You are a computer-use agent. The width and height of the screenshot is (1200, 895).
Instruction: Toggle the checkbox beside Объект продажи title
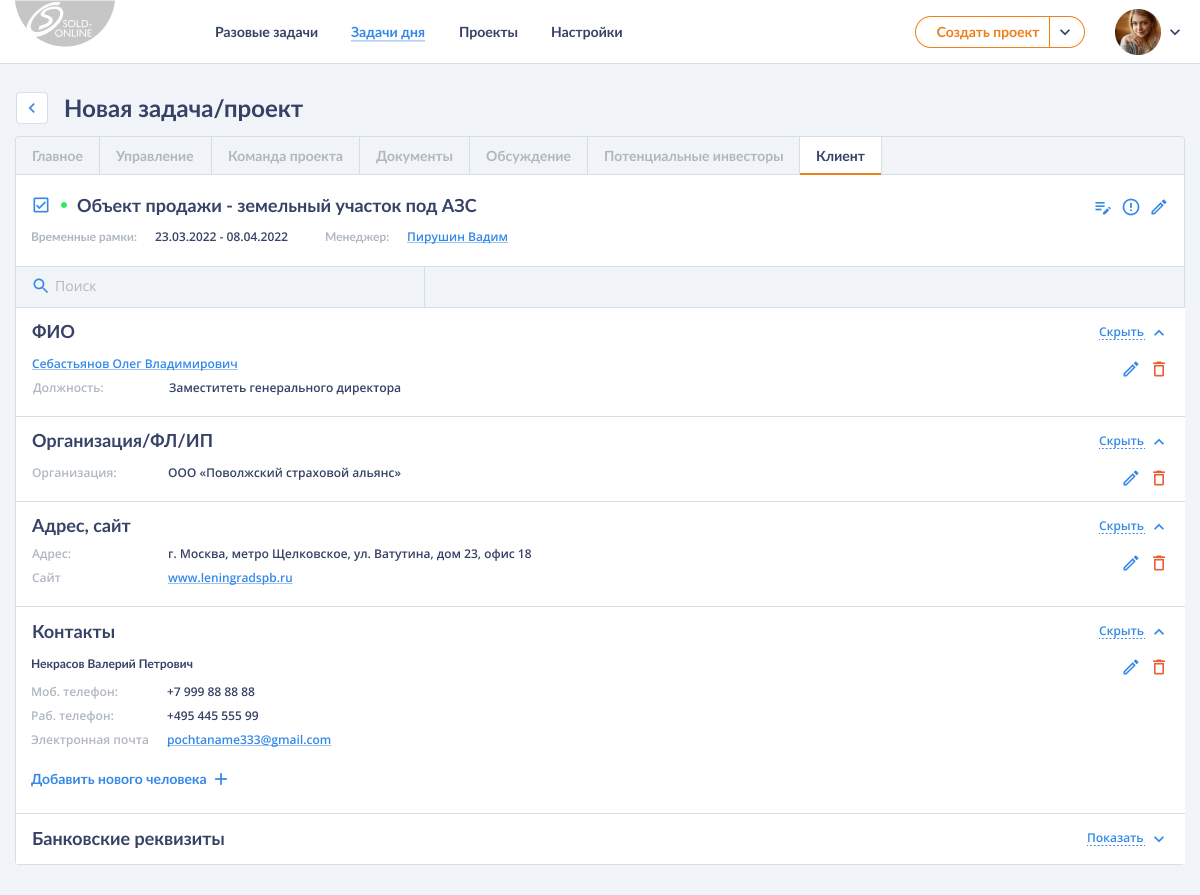41,206
